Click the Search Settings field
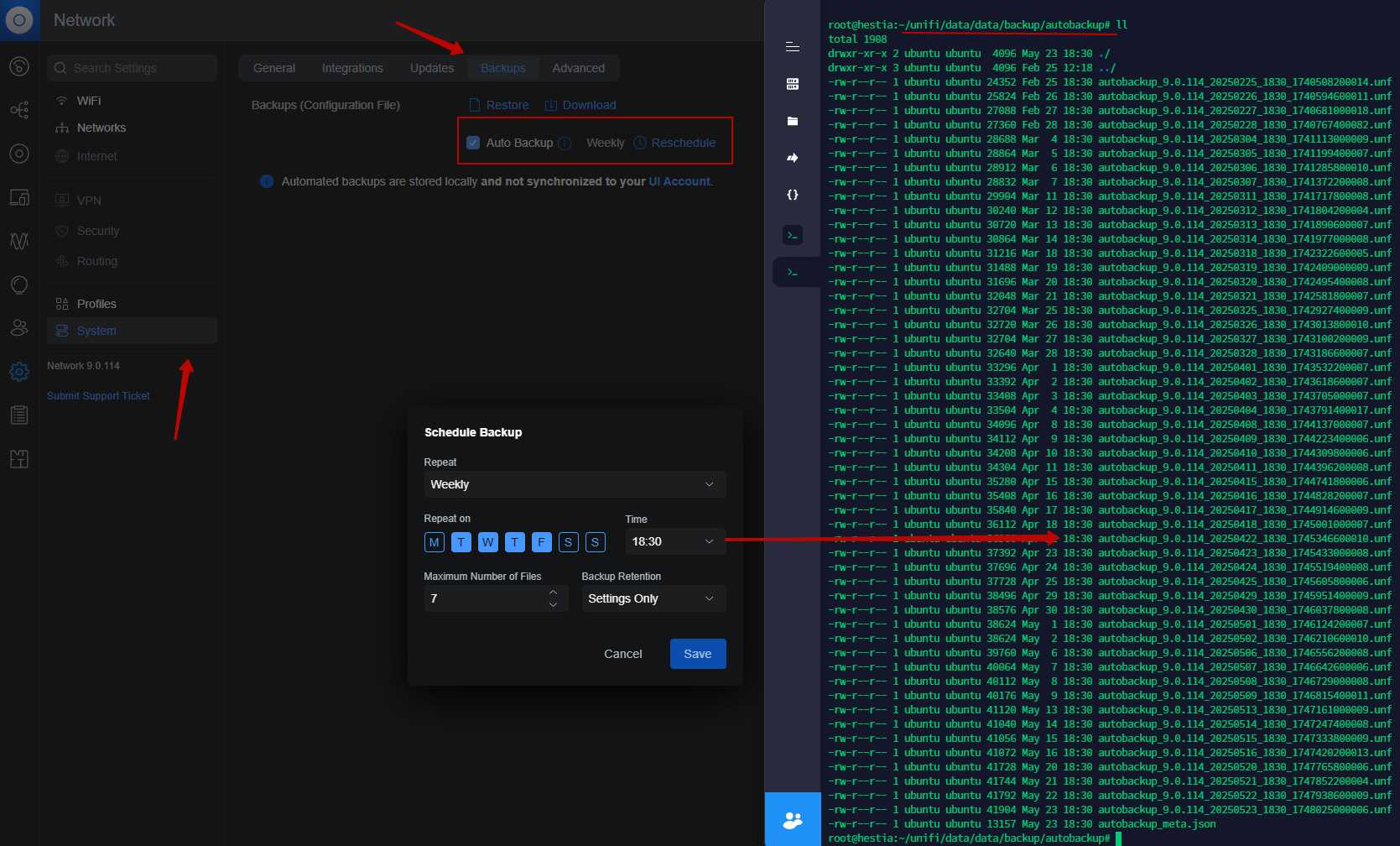 [132, 68]
